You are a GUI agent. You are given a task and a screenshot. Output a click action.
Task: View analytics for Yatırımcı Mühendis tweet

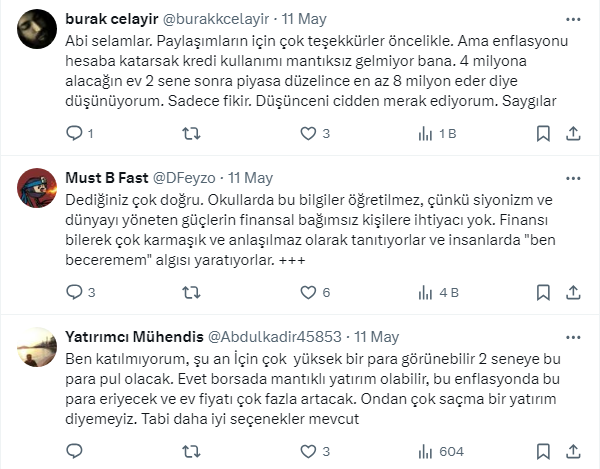point(428,451)
